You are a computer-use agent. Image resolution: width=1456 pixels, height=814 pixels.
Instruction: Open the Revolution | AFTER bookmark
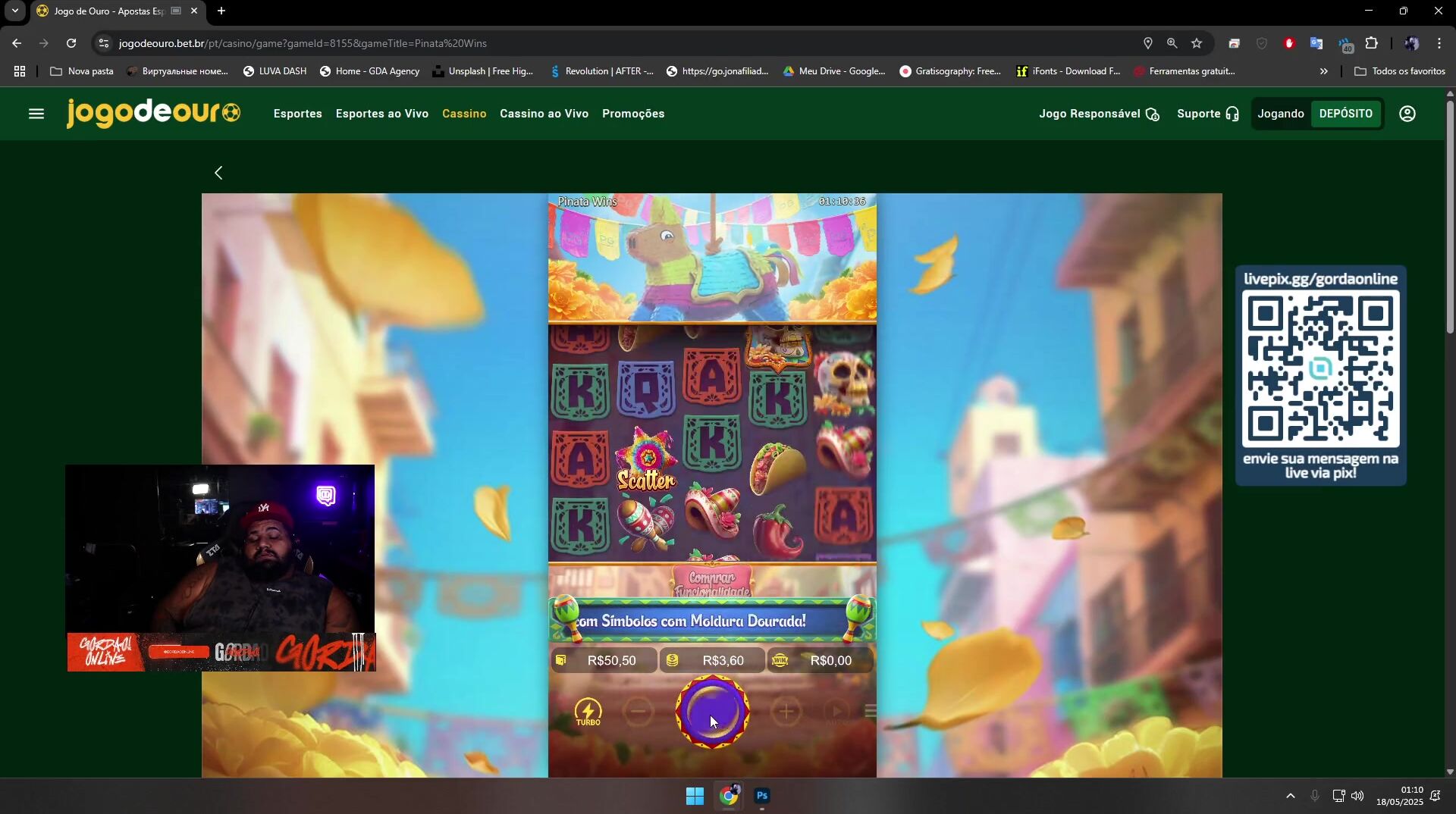pyautogui.click(x=601, y=71)
